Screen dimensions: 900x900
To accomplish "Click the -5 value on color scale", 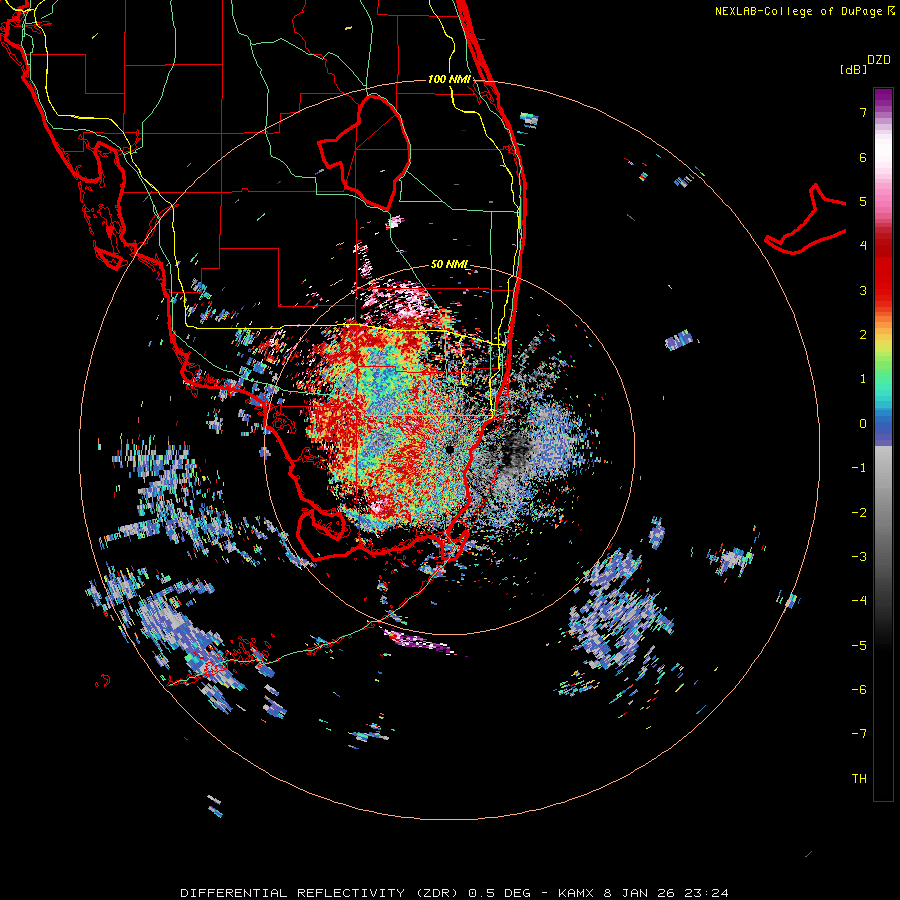I will coord(859,646).
